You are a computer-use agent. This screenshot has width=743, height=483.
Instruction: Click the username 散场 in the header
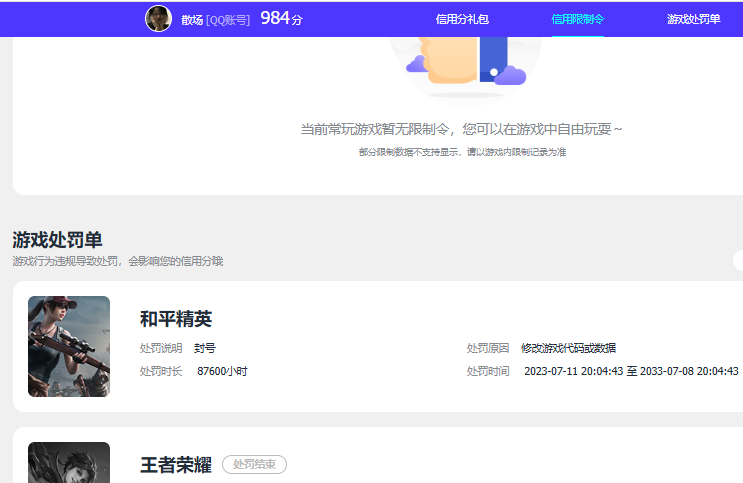tap(192, 20)
